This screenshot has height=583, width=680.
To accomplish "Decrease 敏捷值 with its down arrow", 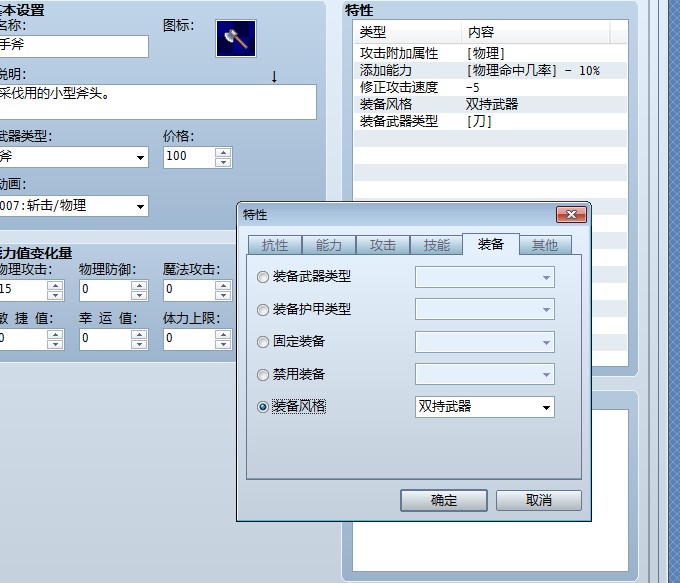I will pos(55,344).
